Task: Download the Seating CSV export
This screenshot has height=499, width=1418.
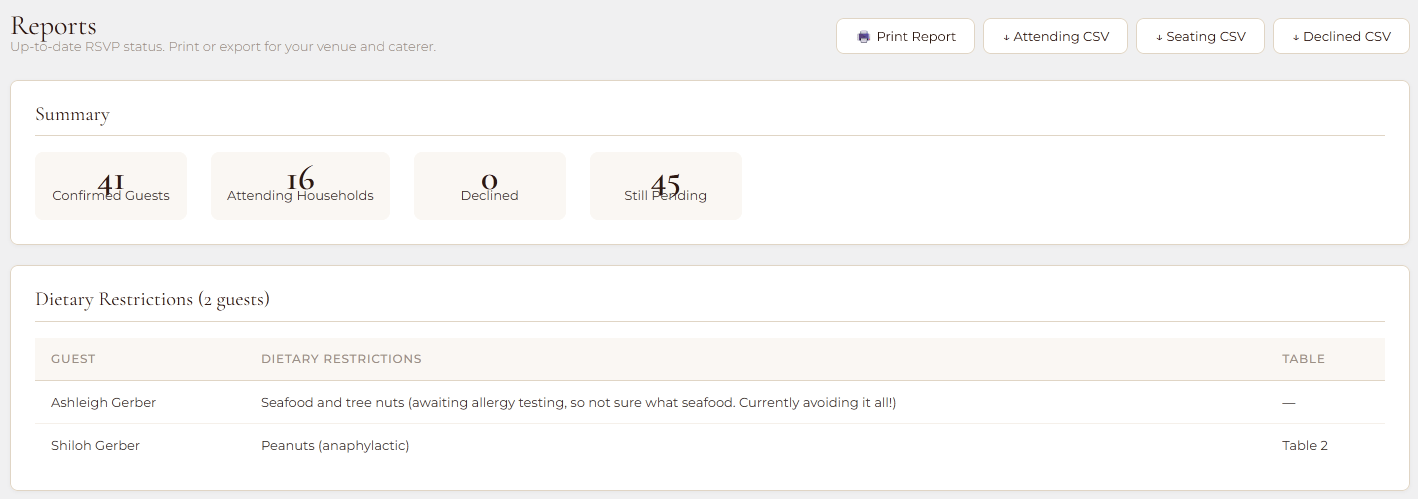Action: pos(1200,37)
